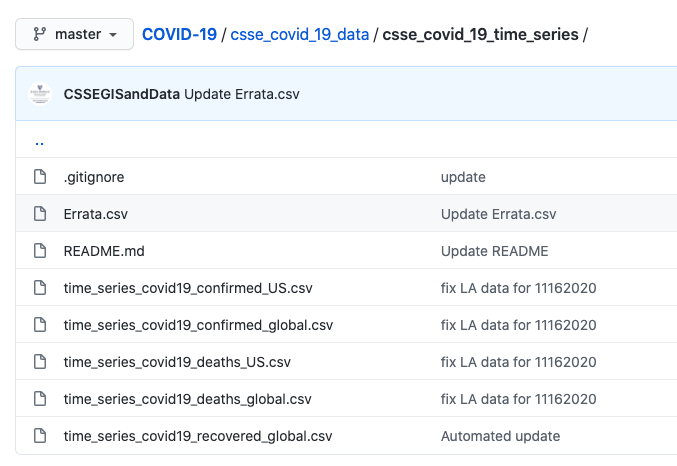
Task: Open time_series_covid19_confirmed_global.csv
Action: pyautogui.click(x=198, y=325)
